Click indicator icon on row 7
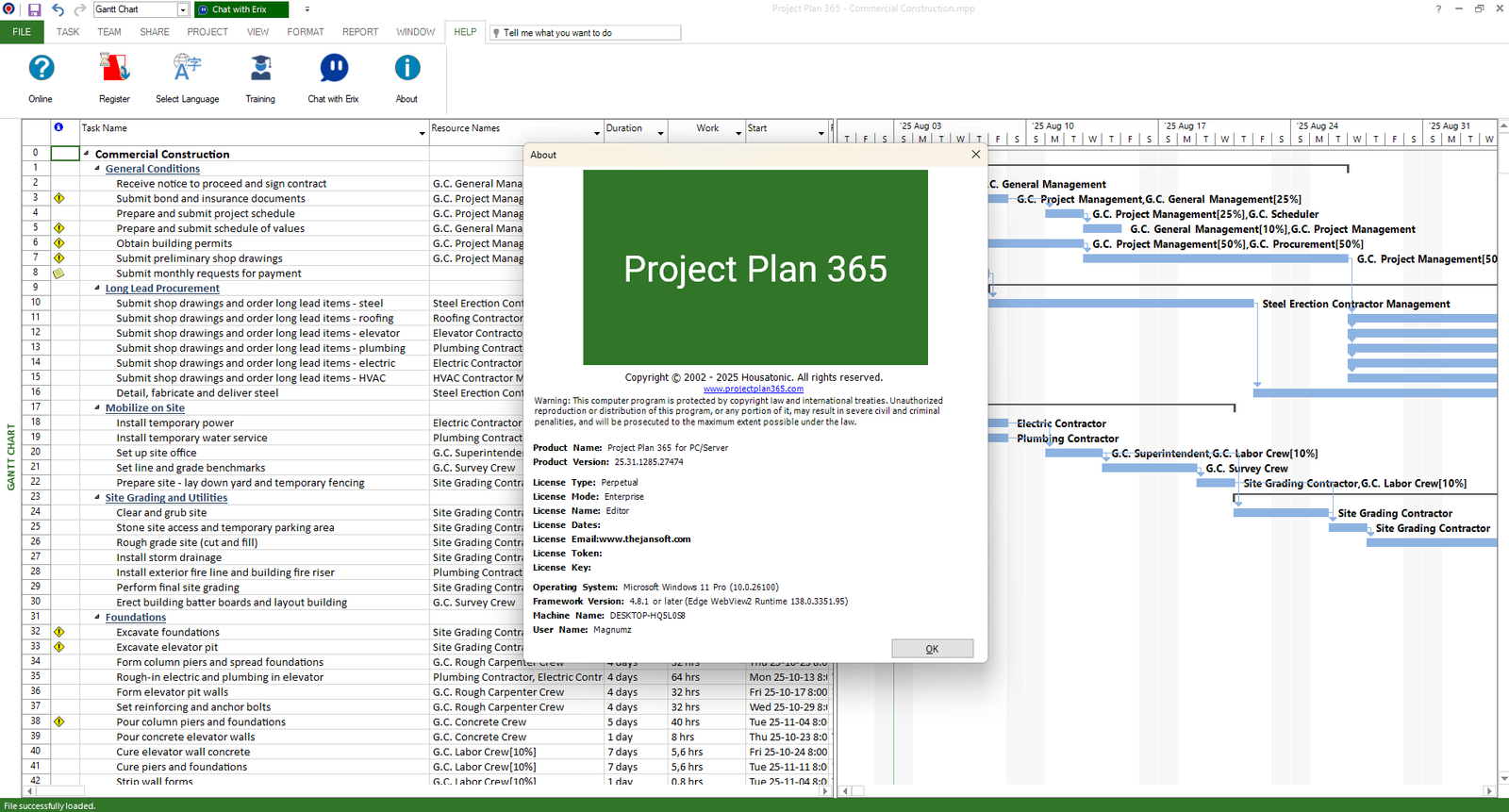Screen dimensions: 1509x812 pyautogui.click(x=58, y=258)
